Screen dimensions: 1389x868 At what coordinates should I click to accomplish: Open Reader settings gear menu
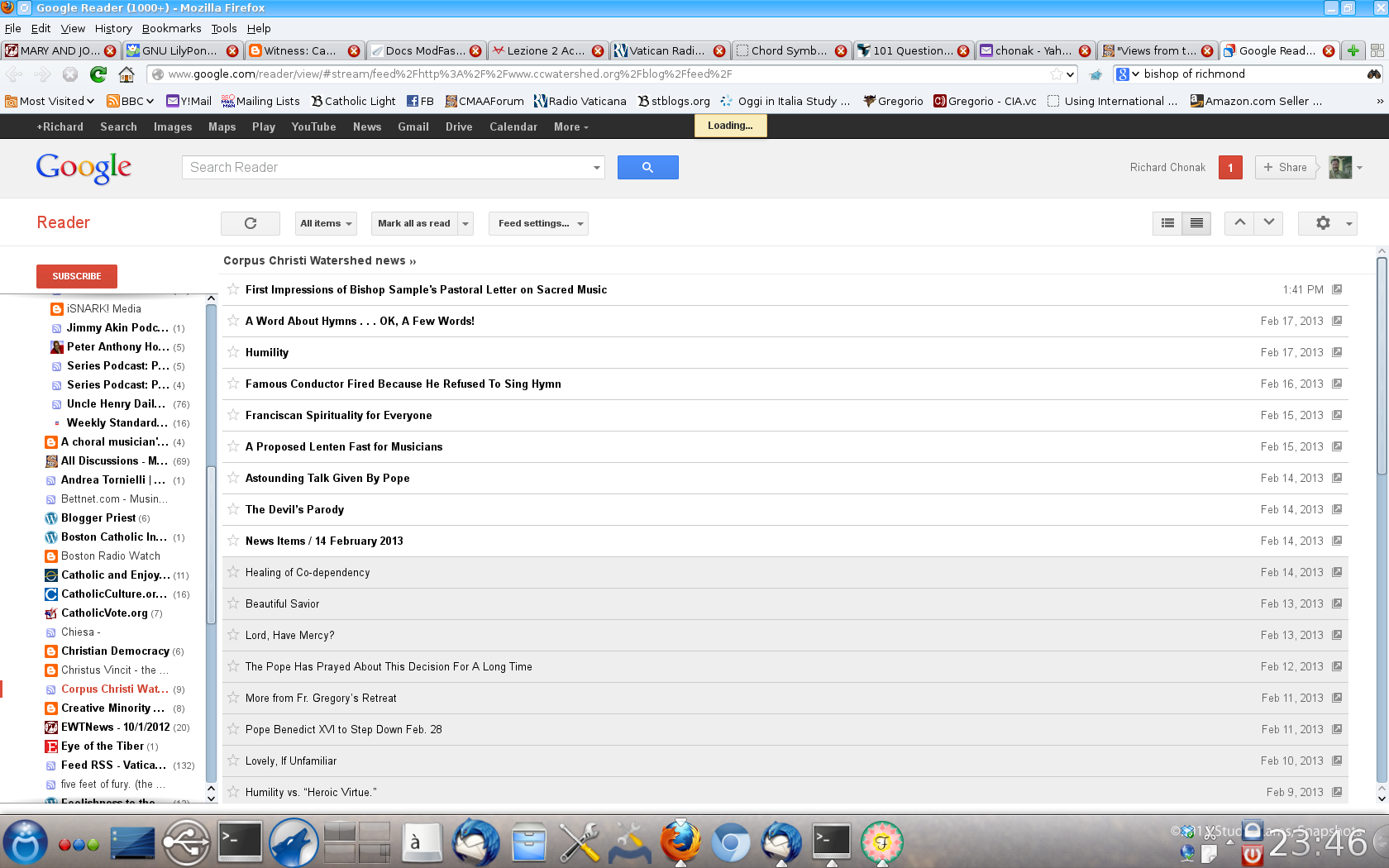(1328, 223)
